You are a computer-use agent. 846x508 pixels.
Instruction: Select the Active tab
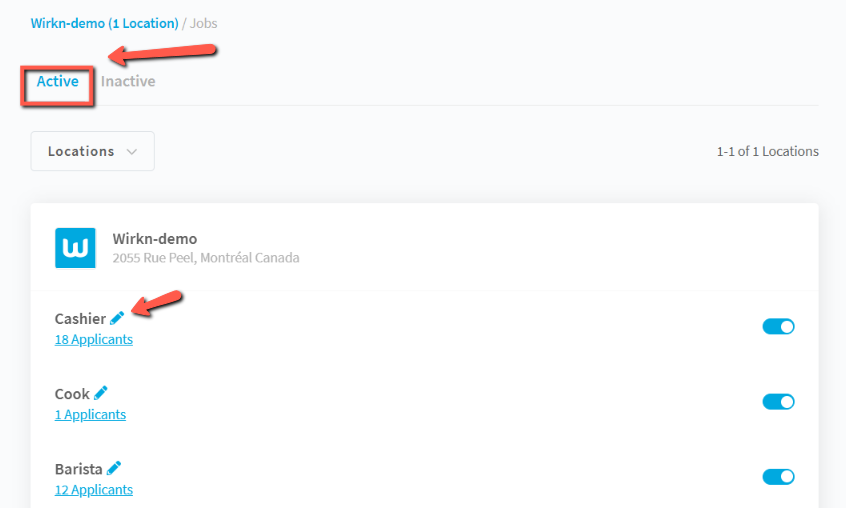57,81
